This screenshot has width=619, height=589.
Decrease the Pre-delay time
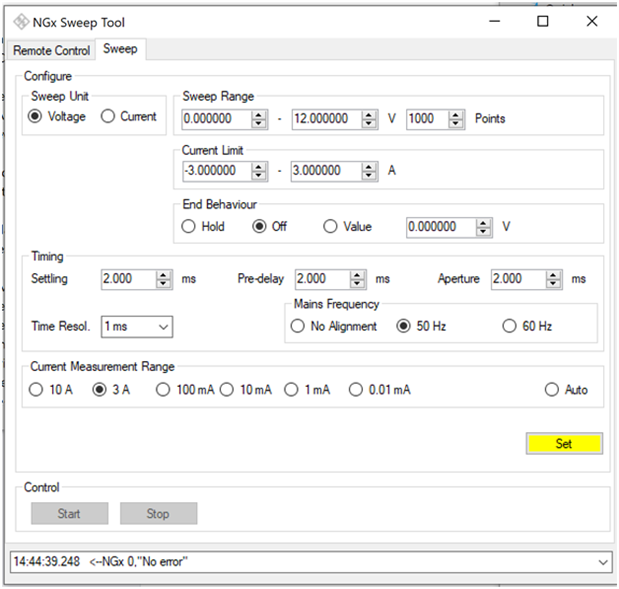357,283
